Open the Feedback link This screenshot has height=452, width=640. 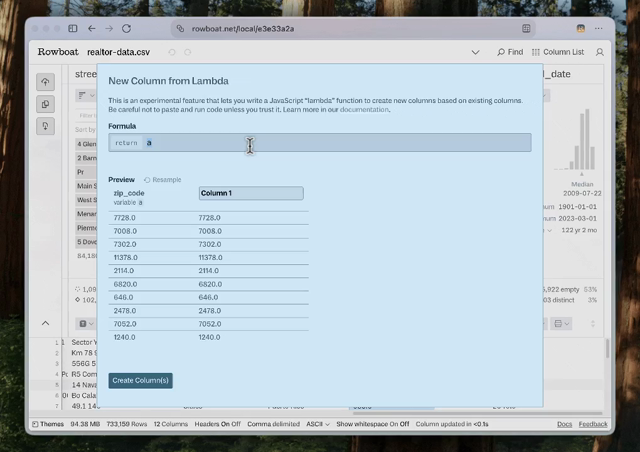pyautogui.click(x=593, y=424)
